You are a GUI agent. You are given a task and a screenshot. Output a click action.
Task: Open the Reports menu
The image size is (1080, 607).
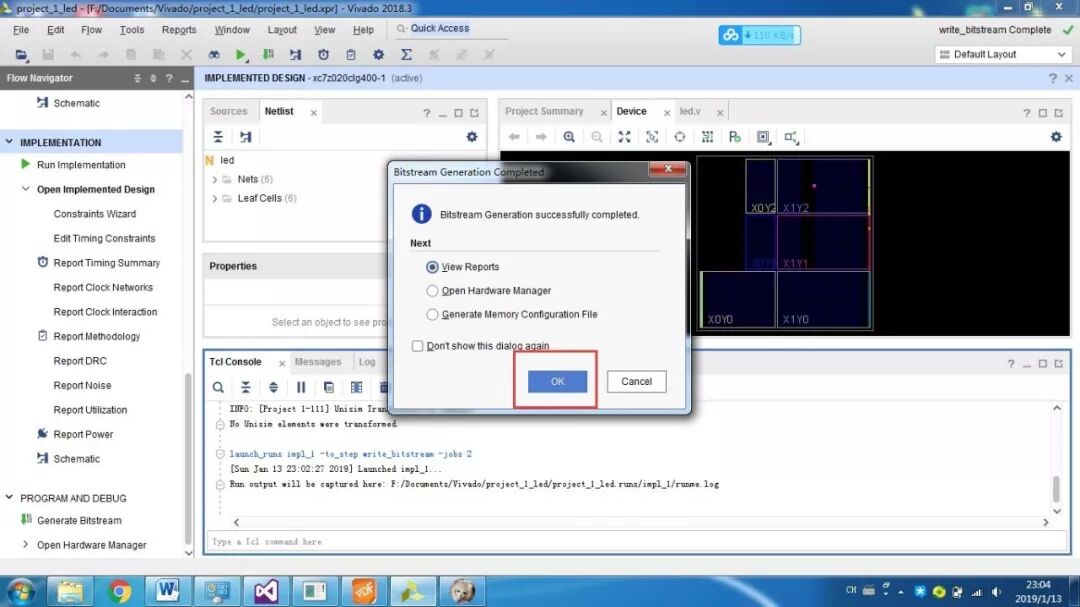pos(179,30)
